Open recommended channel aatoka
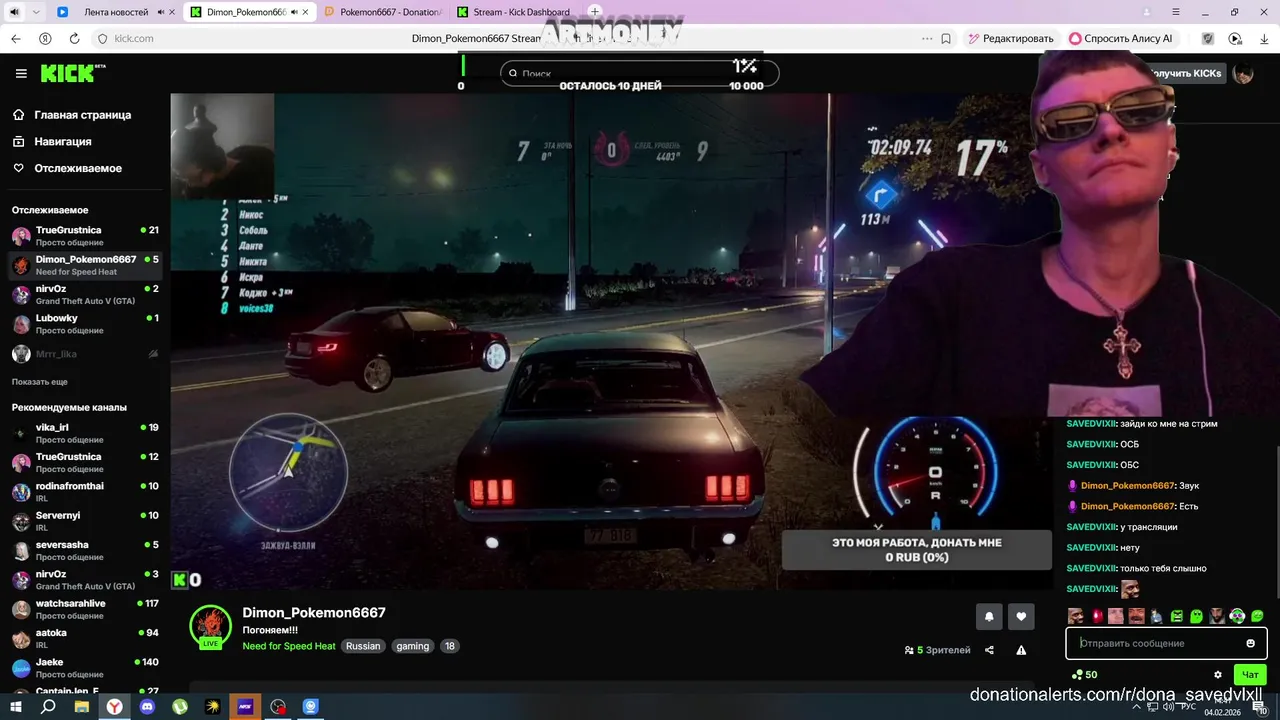 (x=85, y=639)
